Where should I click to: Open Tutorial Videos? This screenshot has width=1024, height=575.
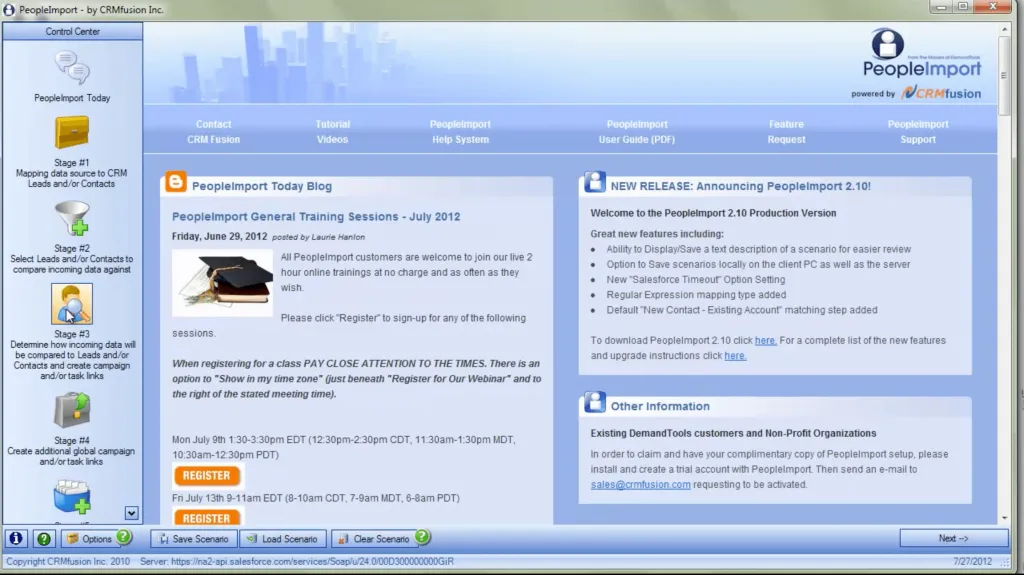pos(332,132)
